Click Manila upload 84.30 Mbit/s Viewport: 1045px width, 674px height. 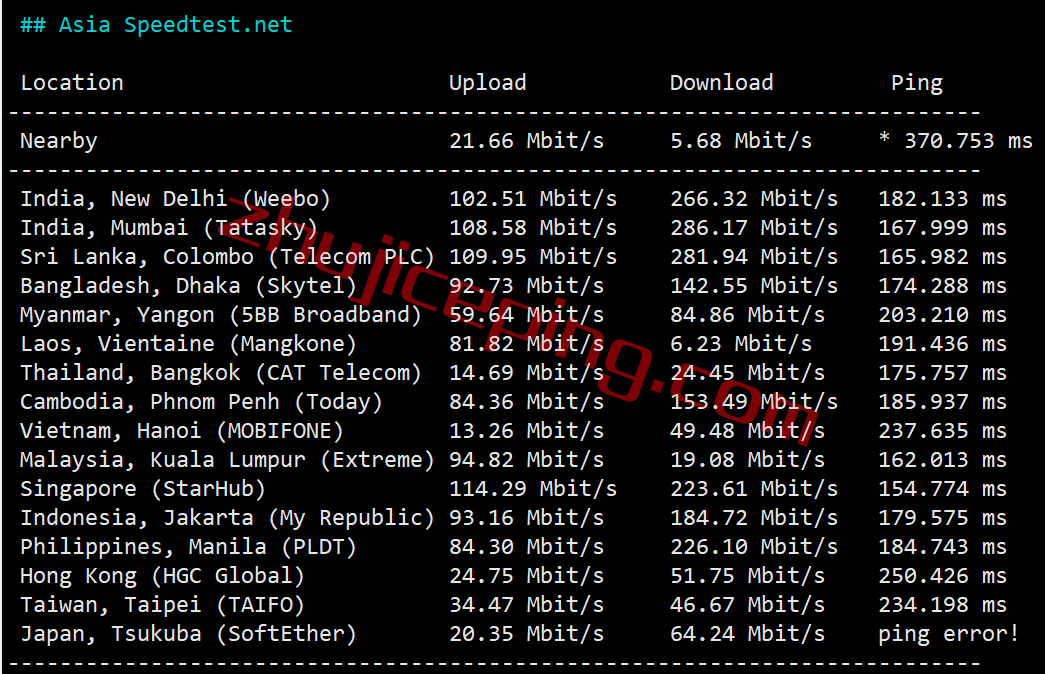click(526, 547)
